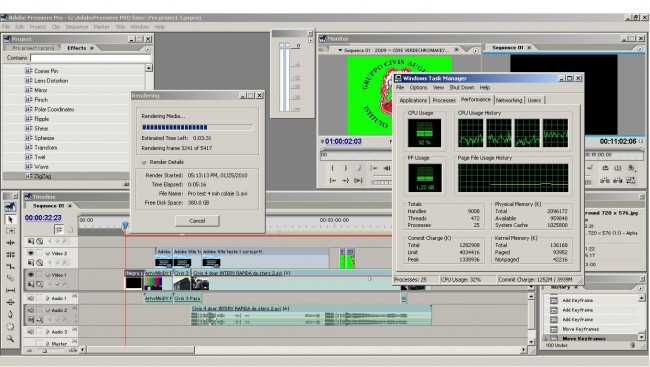The height and width of the screenshot is (367, 650).
Task: Cancel the rendering
Action: (x=197, y=221)
